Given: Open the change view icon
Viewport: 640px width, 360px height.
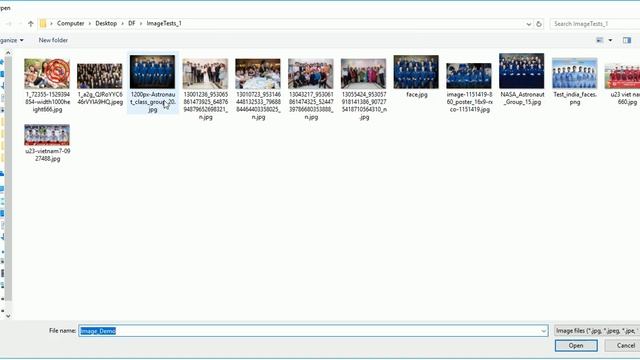Looking at the screenshot, I should 600,40.
